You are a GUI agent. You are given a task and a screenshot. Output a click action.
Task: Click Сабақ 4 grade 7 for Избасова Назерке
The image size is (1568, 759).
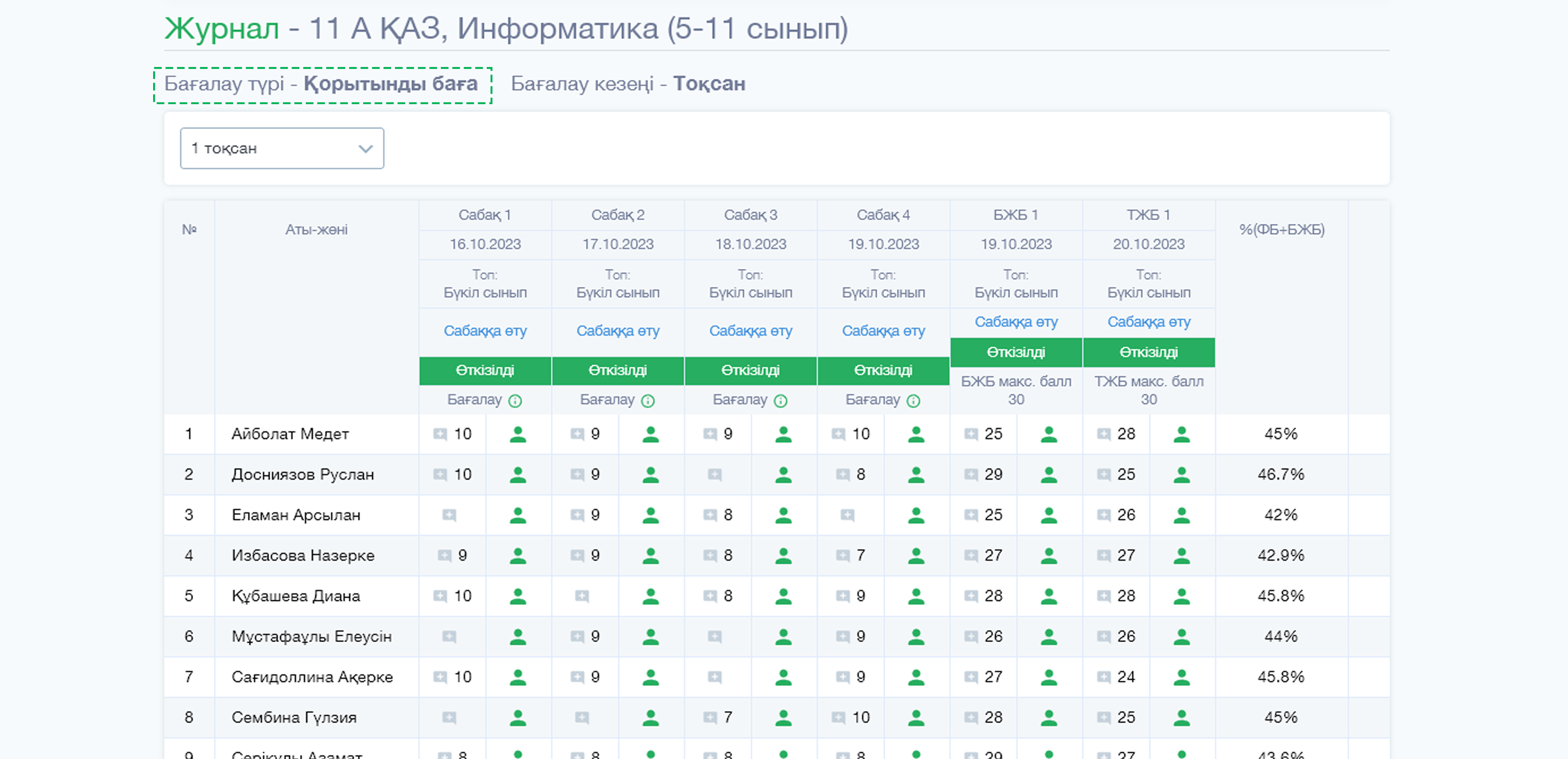pos(861,556)
